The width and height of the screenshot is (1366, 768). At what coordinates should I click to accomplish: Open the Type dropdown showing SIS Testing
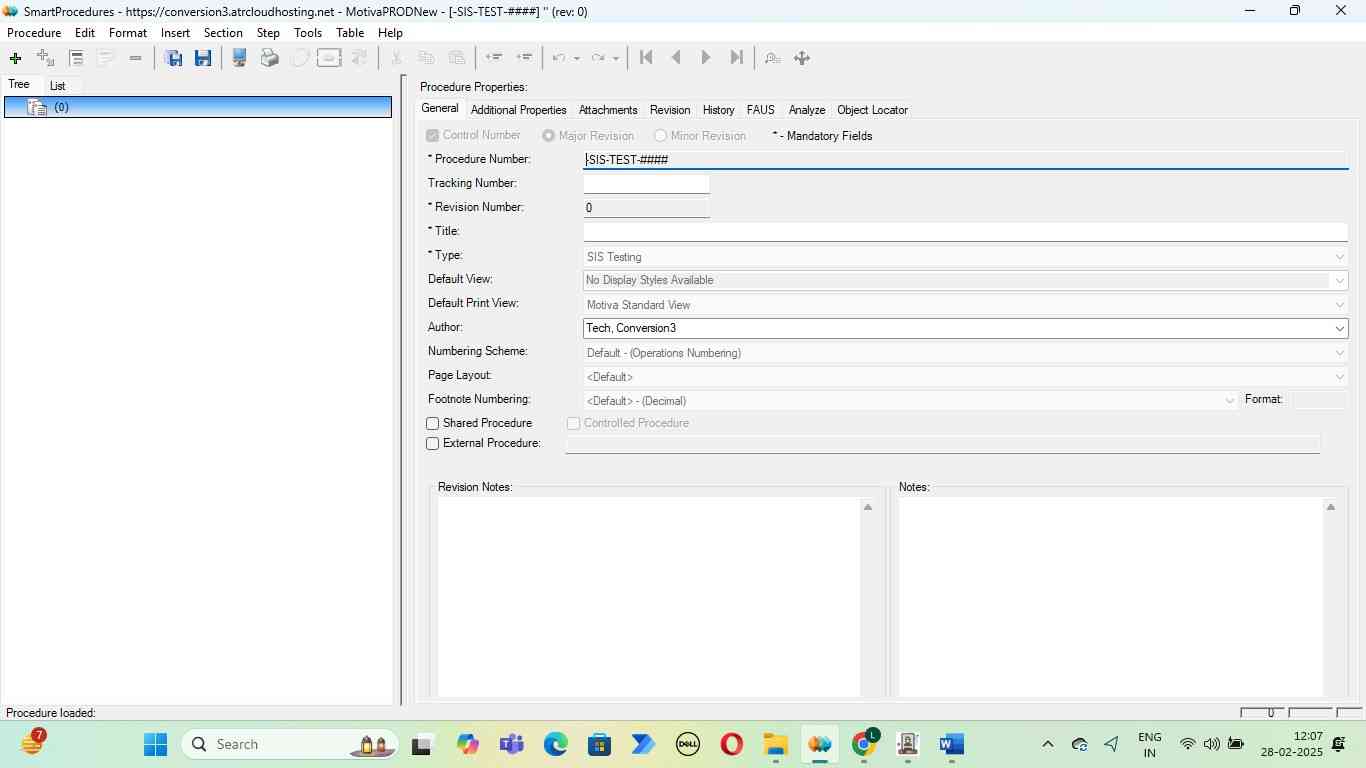[1339, 257]
